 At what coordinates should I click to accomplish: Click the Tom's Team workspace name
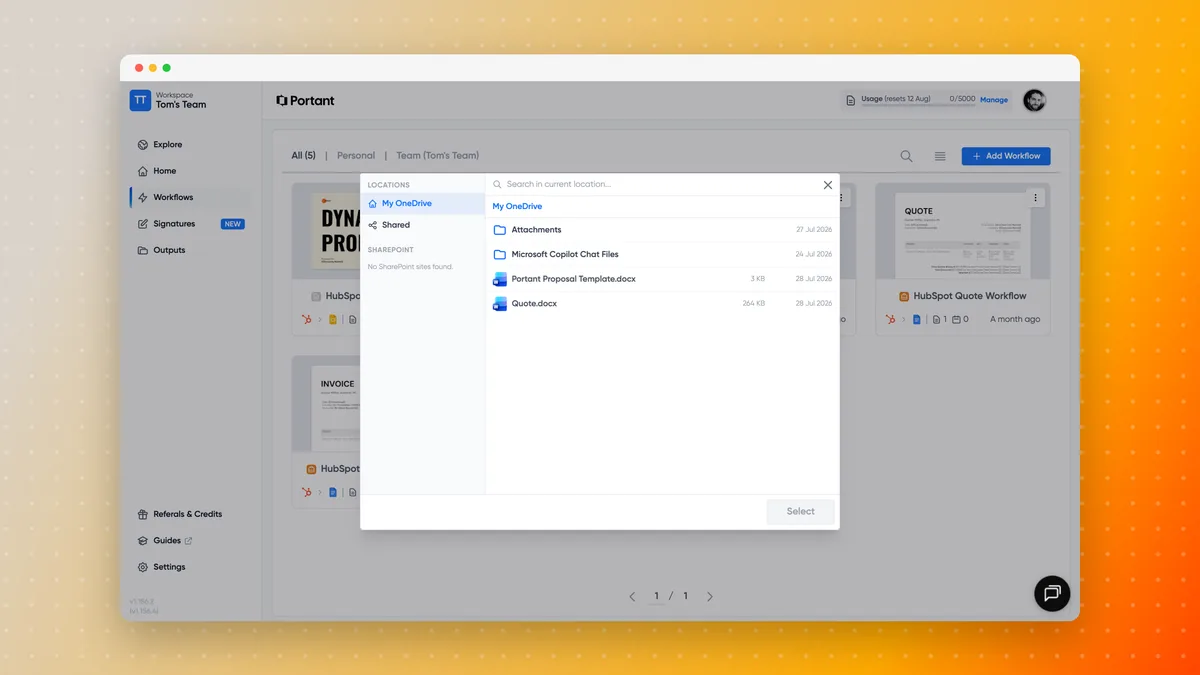(181, 105)
